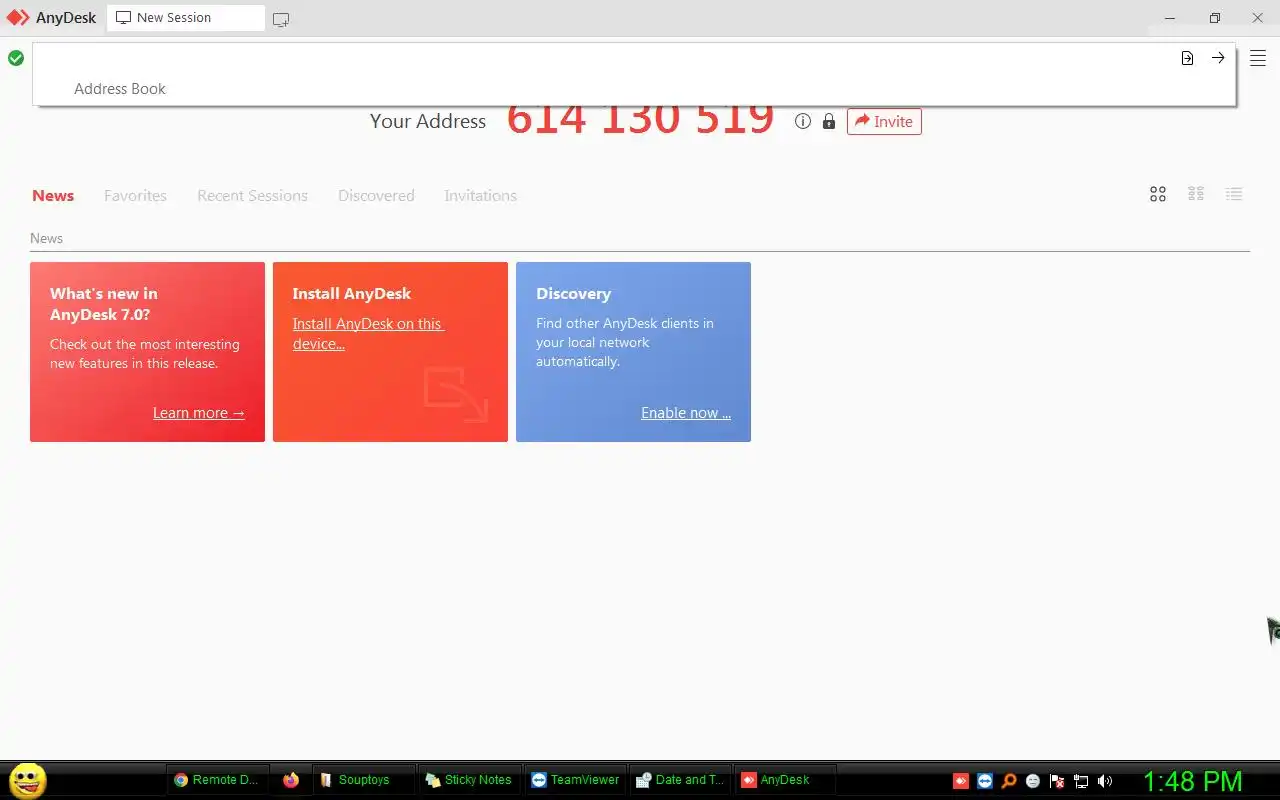This screenshot has height=800, width=1280.
Task: Click the file transfer icon in the address bar
Action: [x=1187, y=58]
